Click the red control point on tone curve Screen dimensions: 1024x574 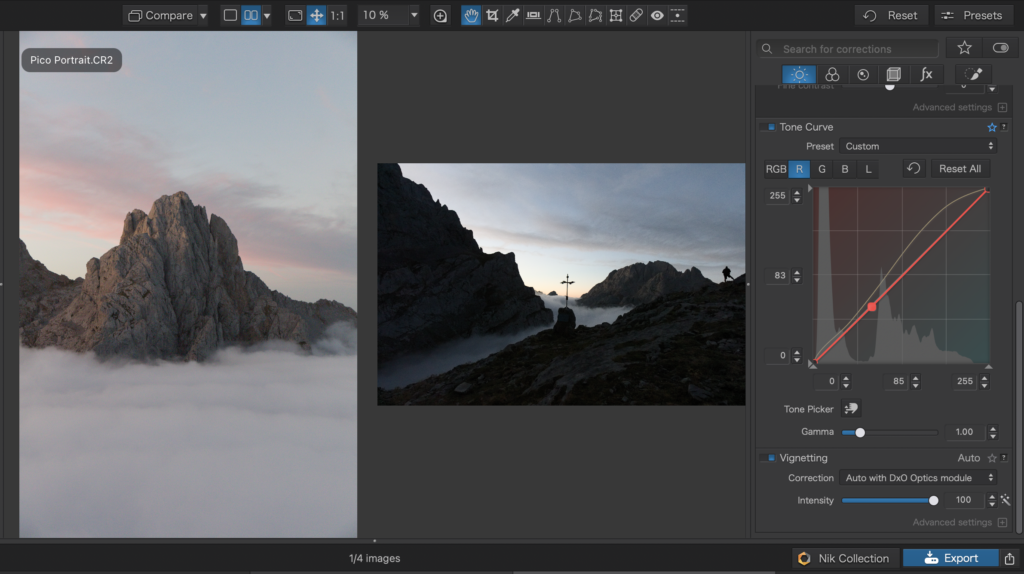872,306
